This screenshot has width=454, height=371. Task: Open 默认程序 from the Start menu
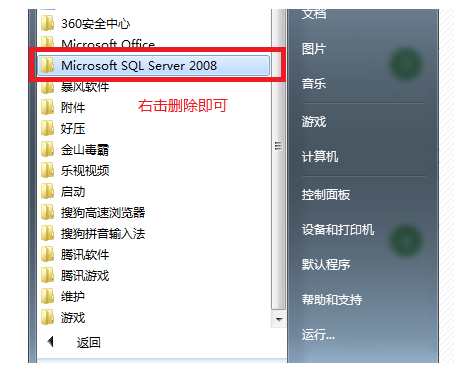(x=326, y=264)
